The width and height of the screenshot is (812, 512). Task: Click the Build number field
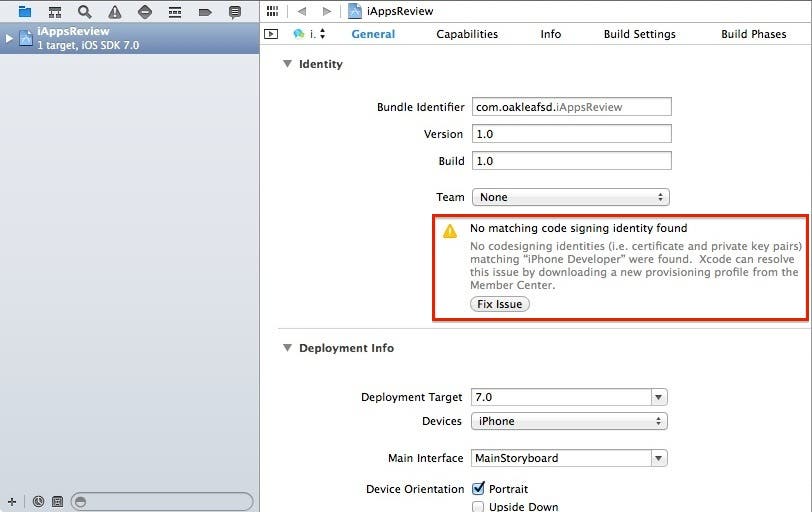[572, 160]
